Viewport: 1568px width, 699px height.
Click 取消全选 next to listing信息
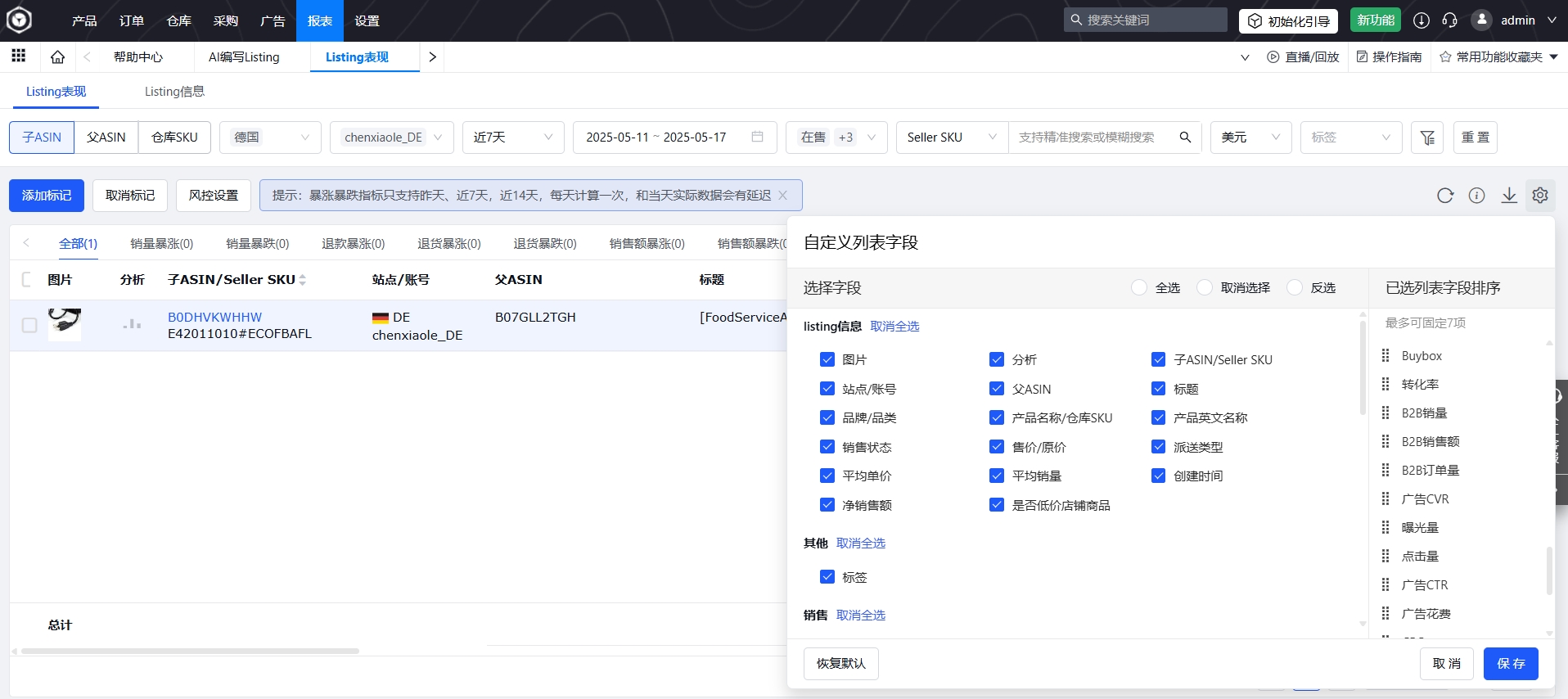894,326
